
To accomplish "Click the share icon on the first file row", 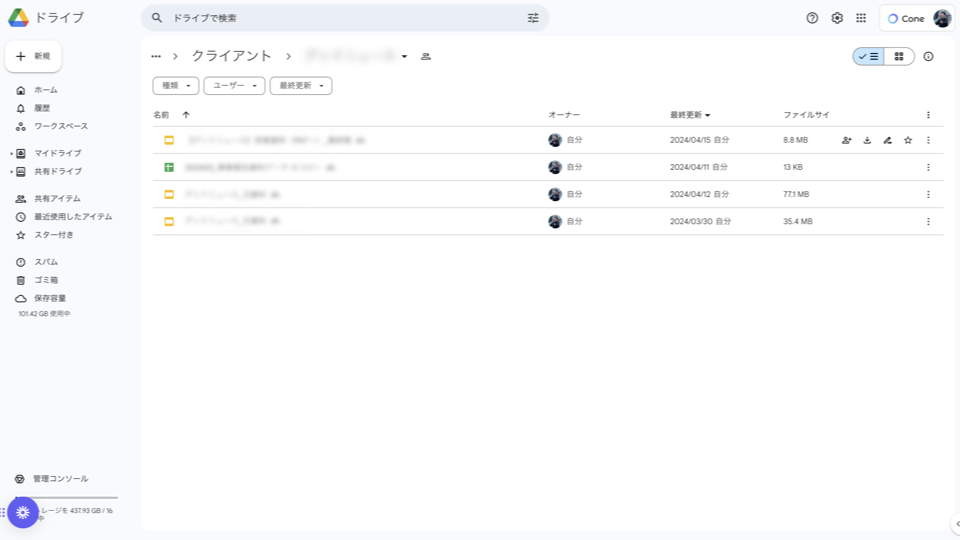I will [847, 141].
